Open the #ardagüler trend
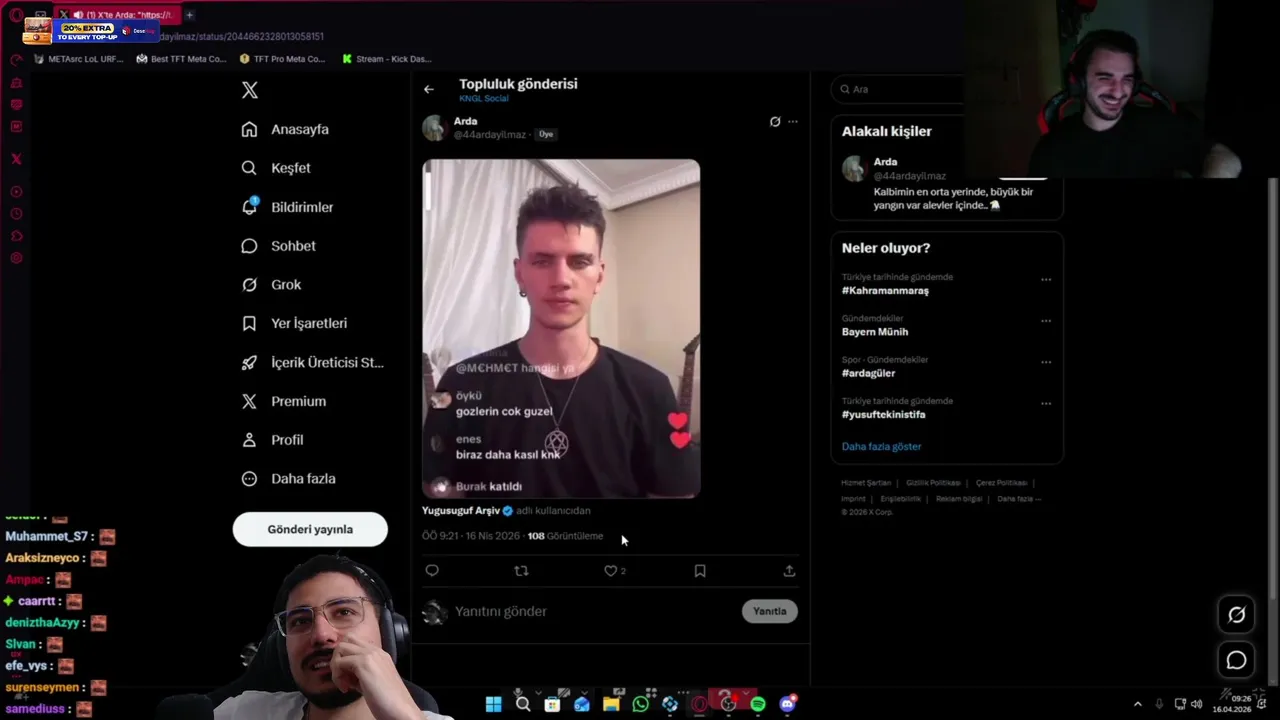 868,373
